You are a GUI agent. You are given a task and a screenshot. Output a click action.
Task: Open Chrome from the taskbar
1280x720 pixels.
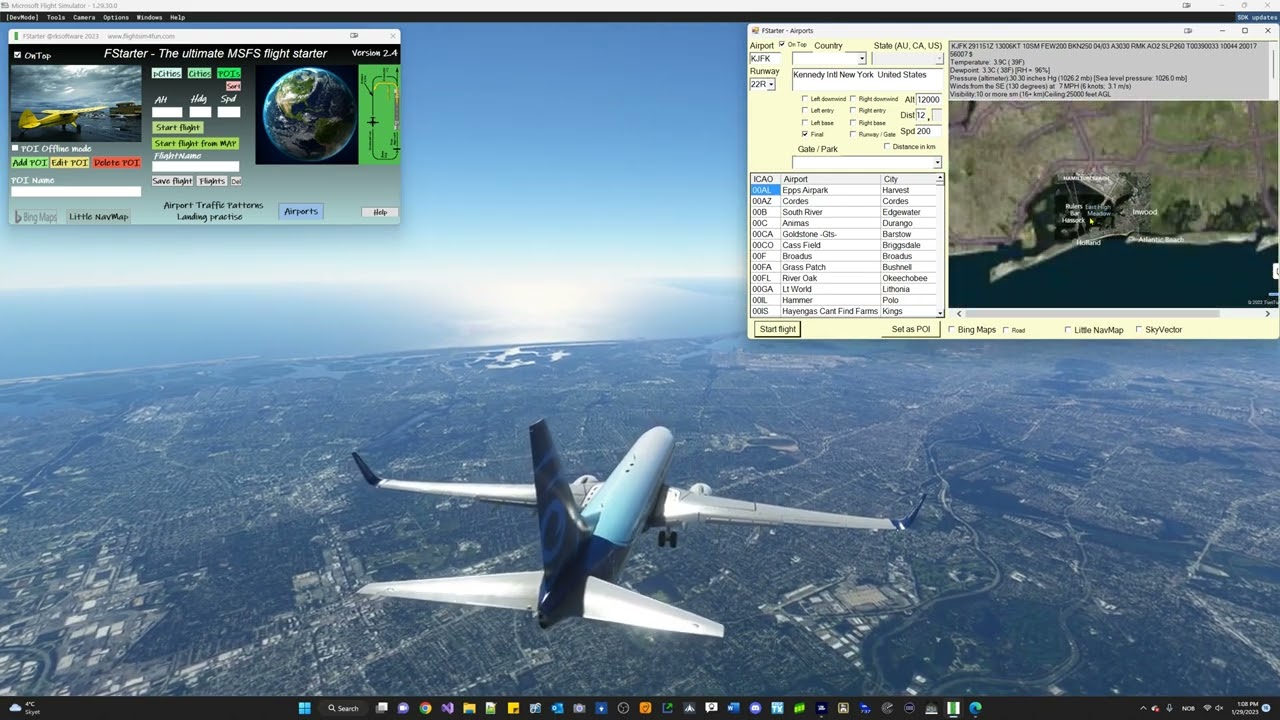425,708
